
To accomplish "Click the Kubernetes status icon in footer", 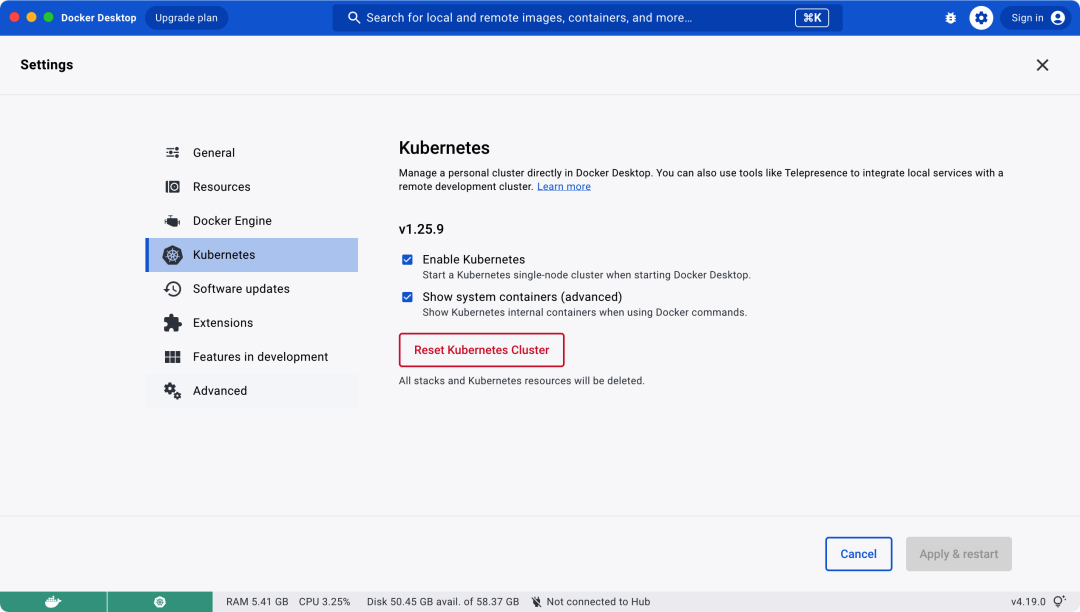I will (159, 602).
